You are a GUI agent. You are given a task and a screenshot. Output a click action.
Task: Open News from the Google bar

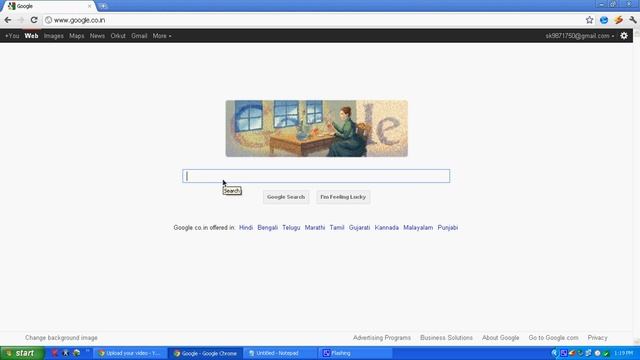click(x=97, y=36)
